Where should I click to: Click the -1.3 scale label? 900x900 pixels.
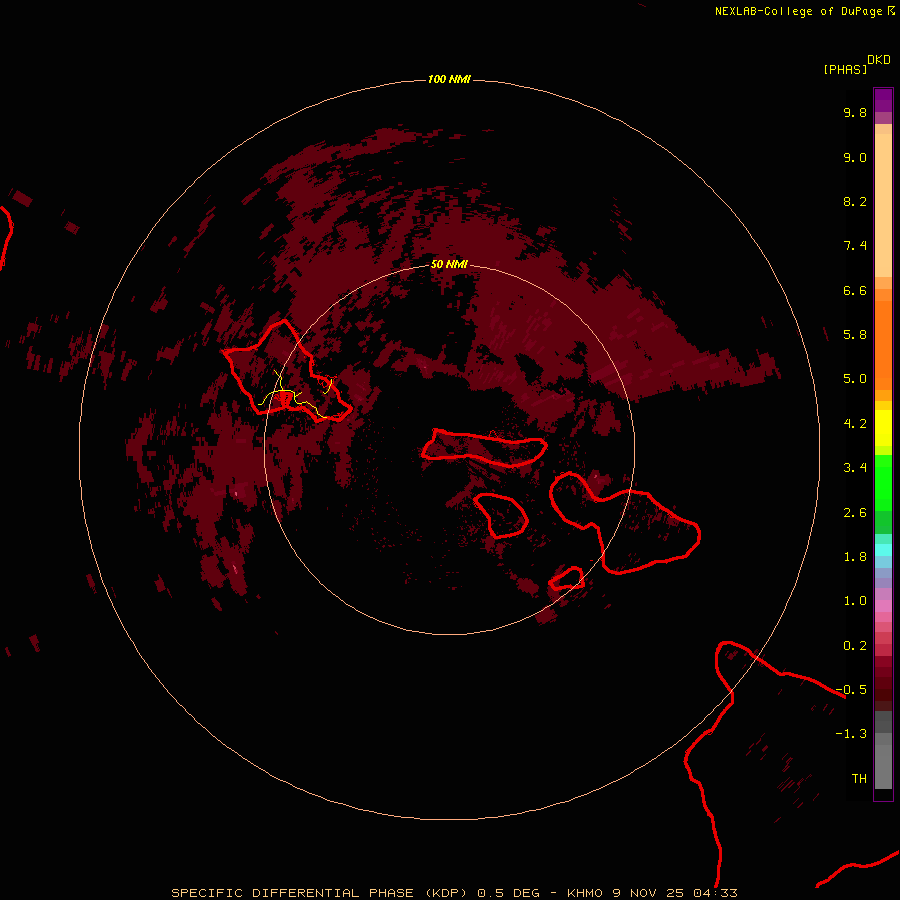(x=851, y=734)
